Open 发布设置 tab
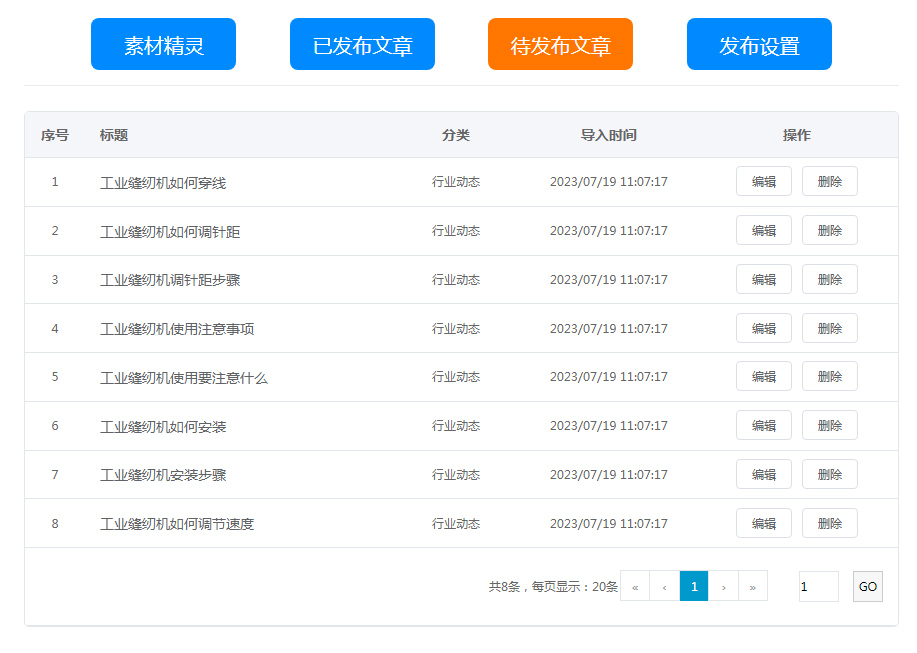 click(x=759, y=45)
